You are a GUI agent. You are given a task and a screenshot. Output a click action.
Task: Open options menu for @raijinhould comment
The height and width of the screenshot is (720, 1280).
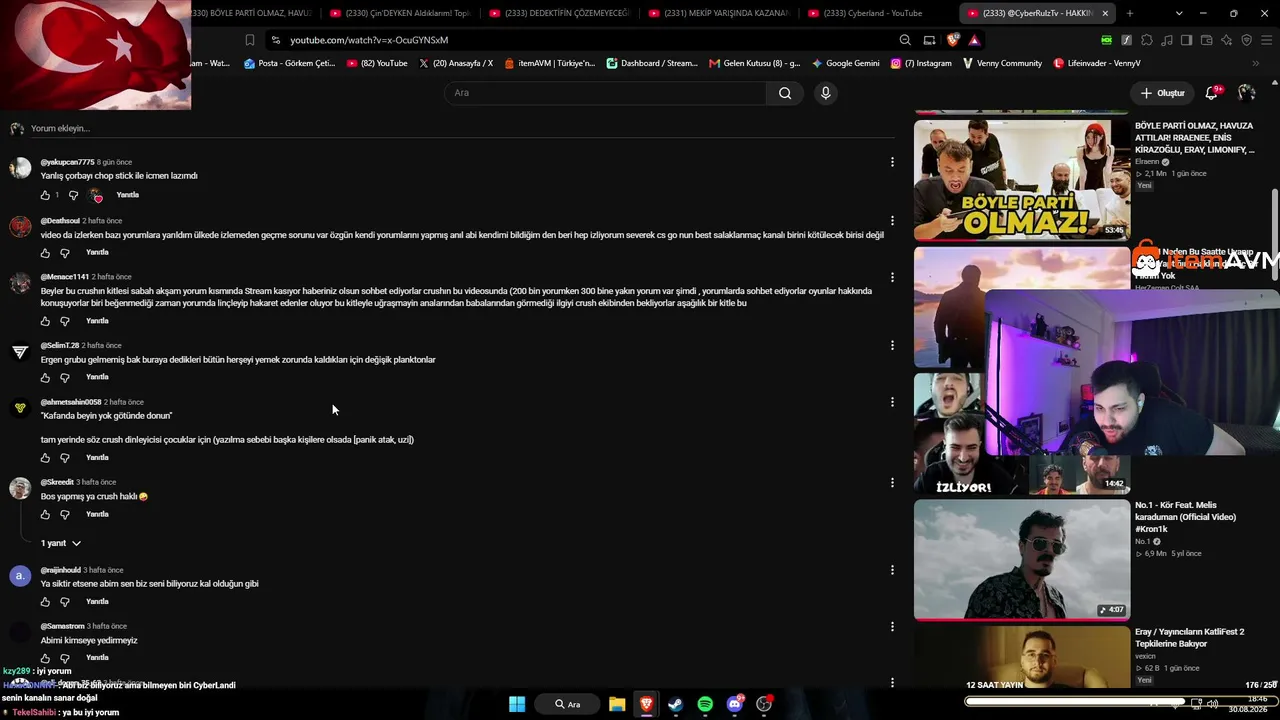(892, 570)
